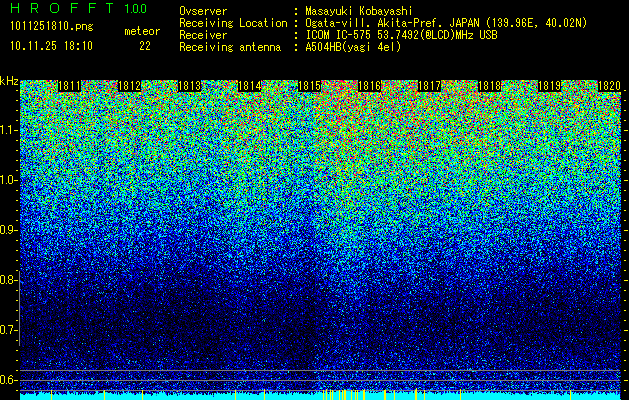The width and height of the screenshot is (629, 400).
Task: Click the 0.8 kHz axis label
Action: (8, 280)
